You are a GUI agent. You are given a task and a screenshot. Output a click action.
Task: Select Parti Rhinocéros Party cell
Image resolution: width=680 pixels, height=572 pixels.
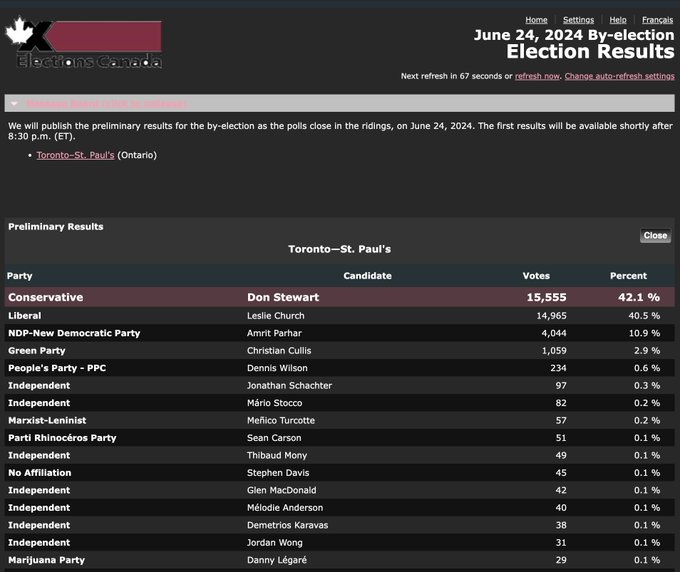(62, 438)
